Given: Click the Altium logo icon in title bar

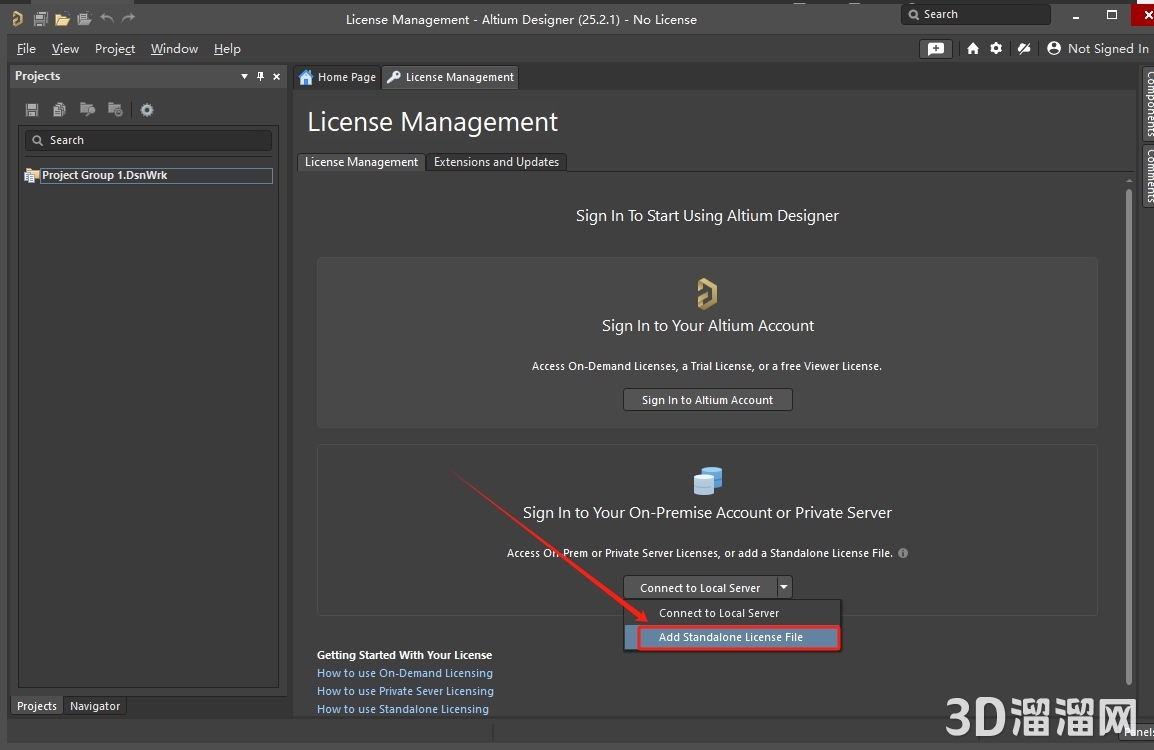Looking at the screenshot, I should click(x=18, y=18).
